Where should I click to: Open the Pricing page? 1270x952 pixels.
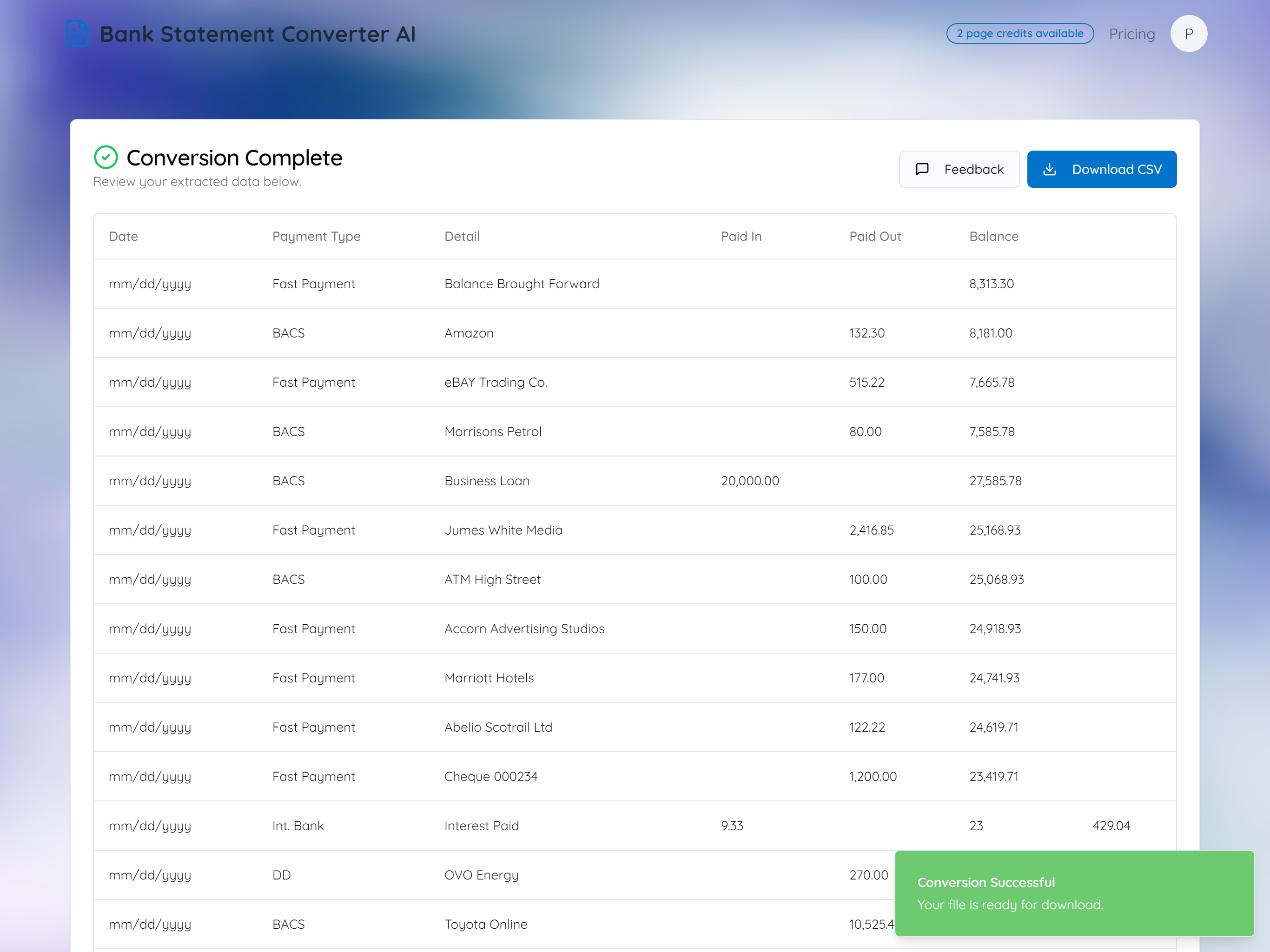pos(1131,33)
